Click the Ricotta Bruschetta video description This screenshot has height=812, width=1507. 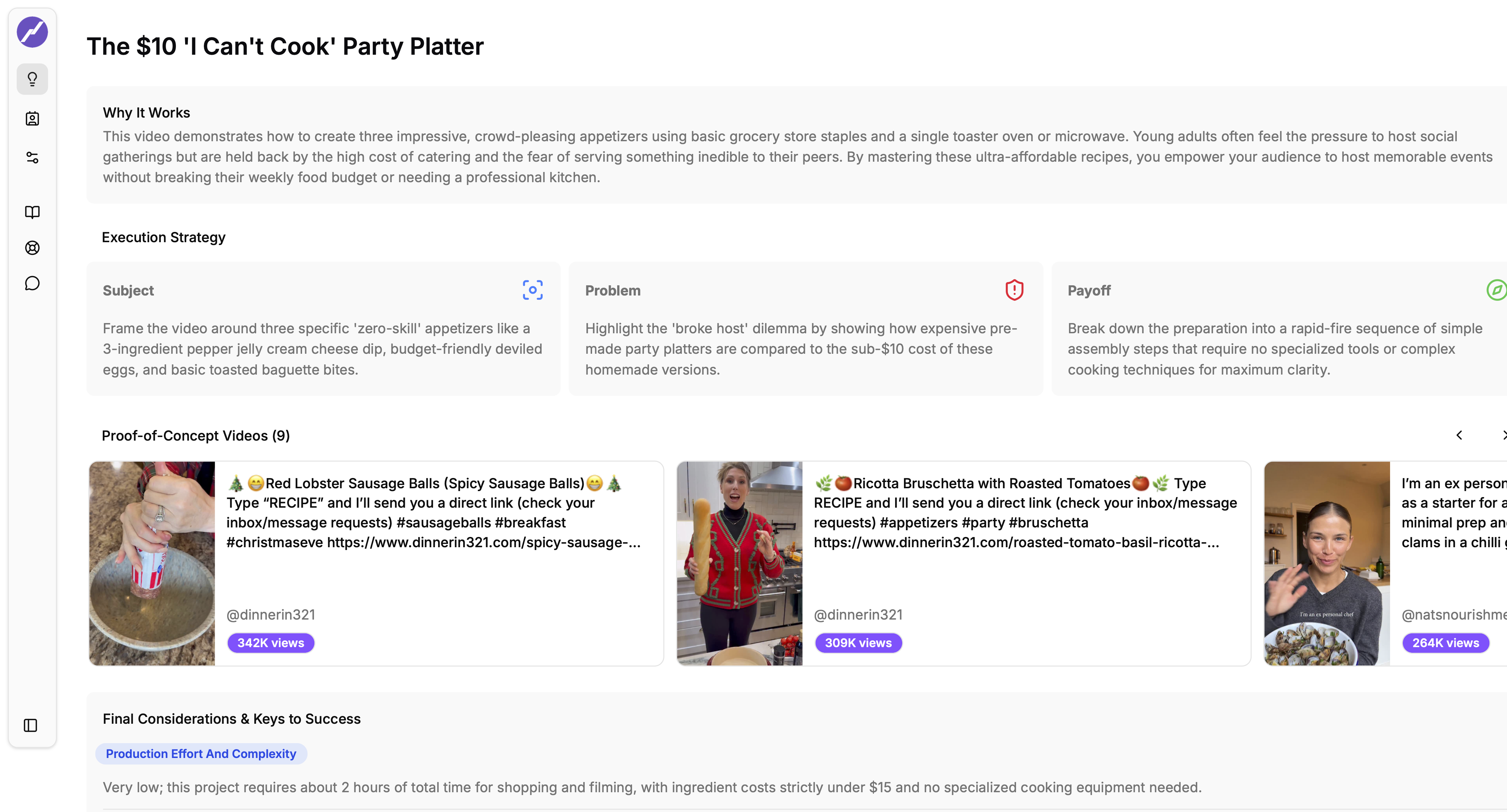[1025, 513]
